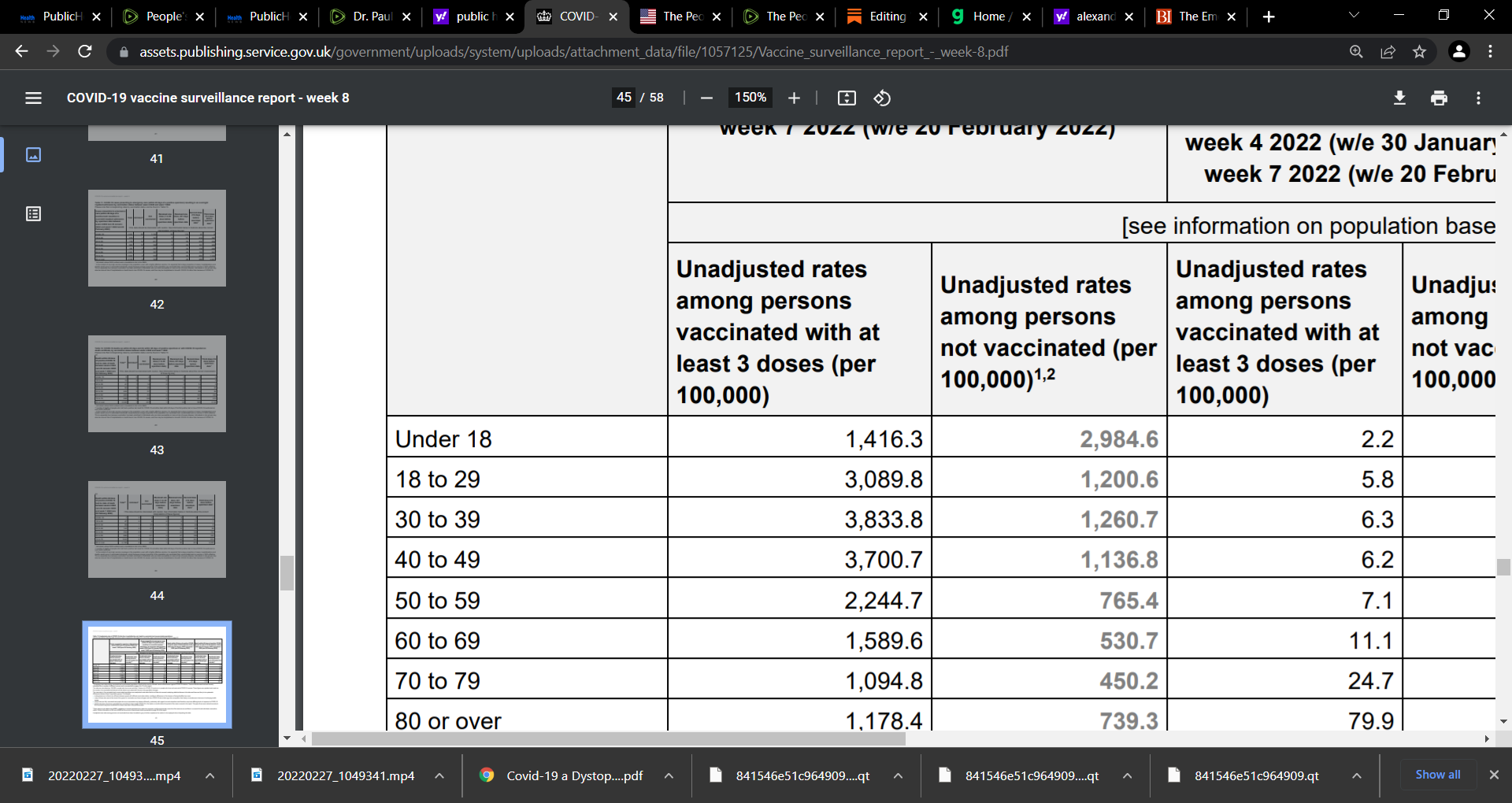View the site information lock icon
The width and height of the screenshot is (1512, 803).
124,52
